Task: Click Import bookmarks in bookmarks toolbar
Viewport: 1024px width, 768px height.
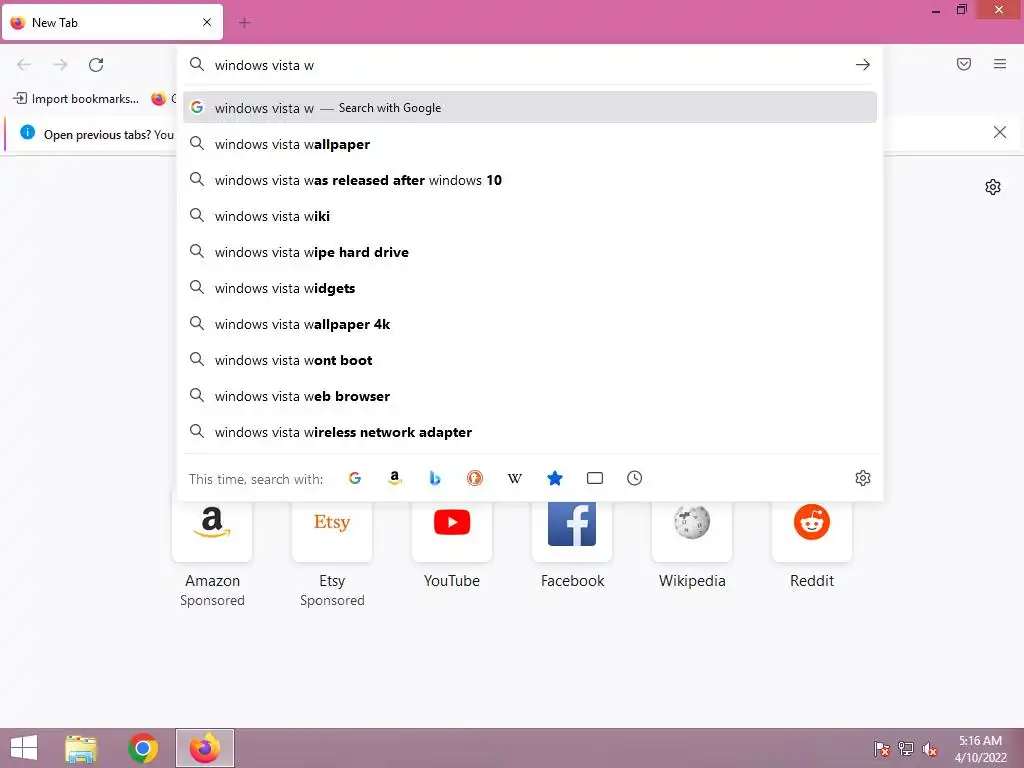Action: click(x=76, y=99)
